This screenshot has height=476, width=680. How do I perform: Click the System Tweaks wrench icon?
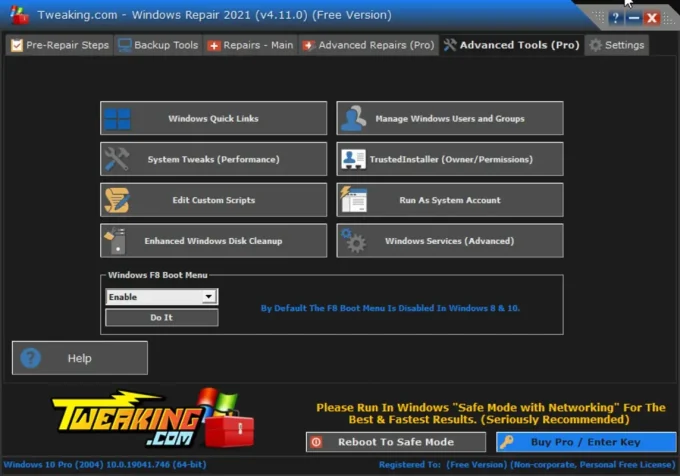tap(117, 159)
